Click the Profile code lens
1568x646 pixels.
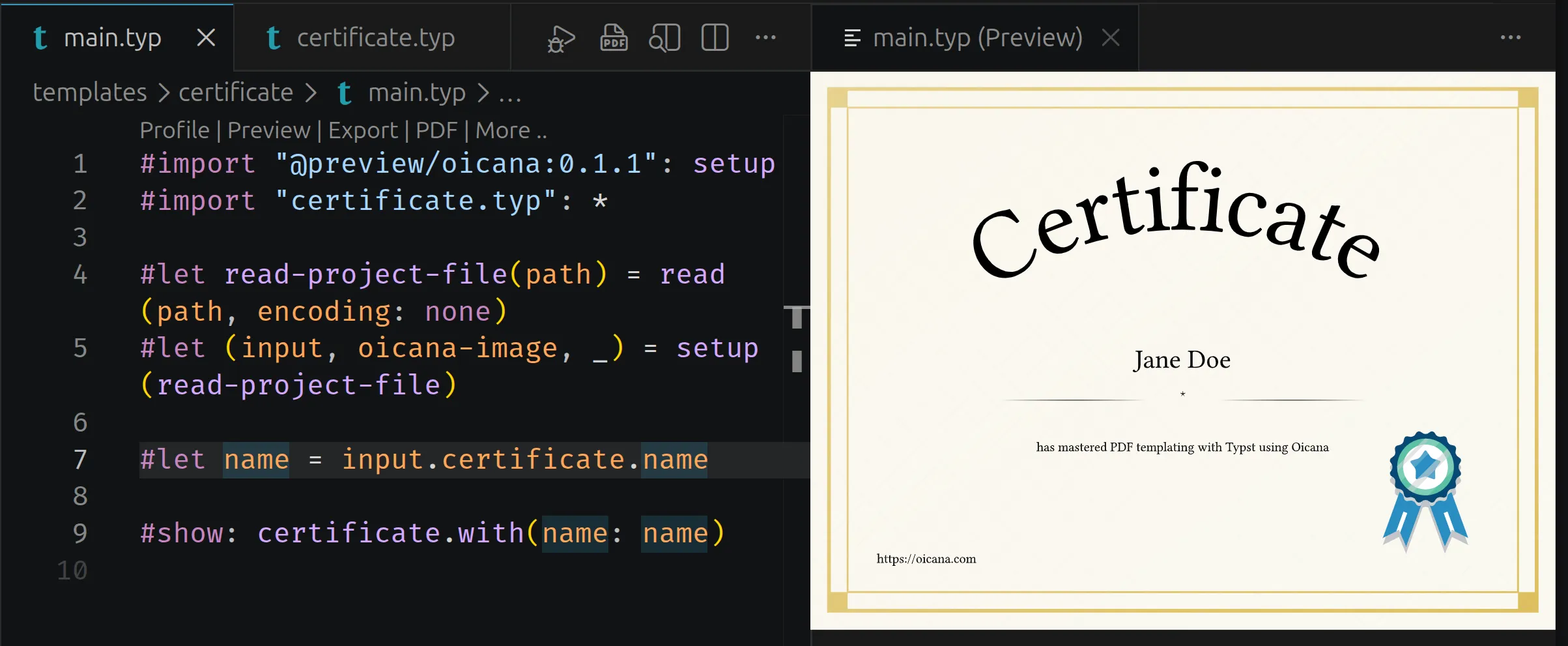coord(175,130)
